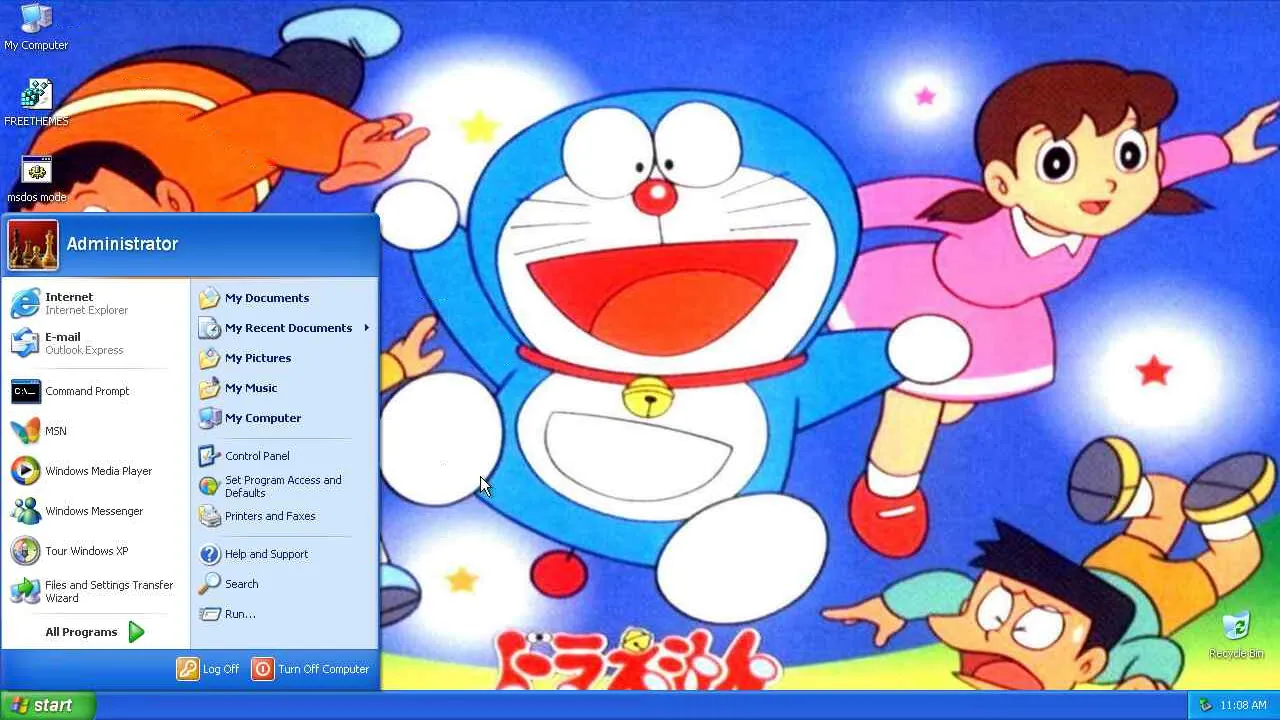
Task: Open Windows Messenger
Action: (96, 511)
